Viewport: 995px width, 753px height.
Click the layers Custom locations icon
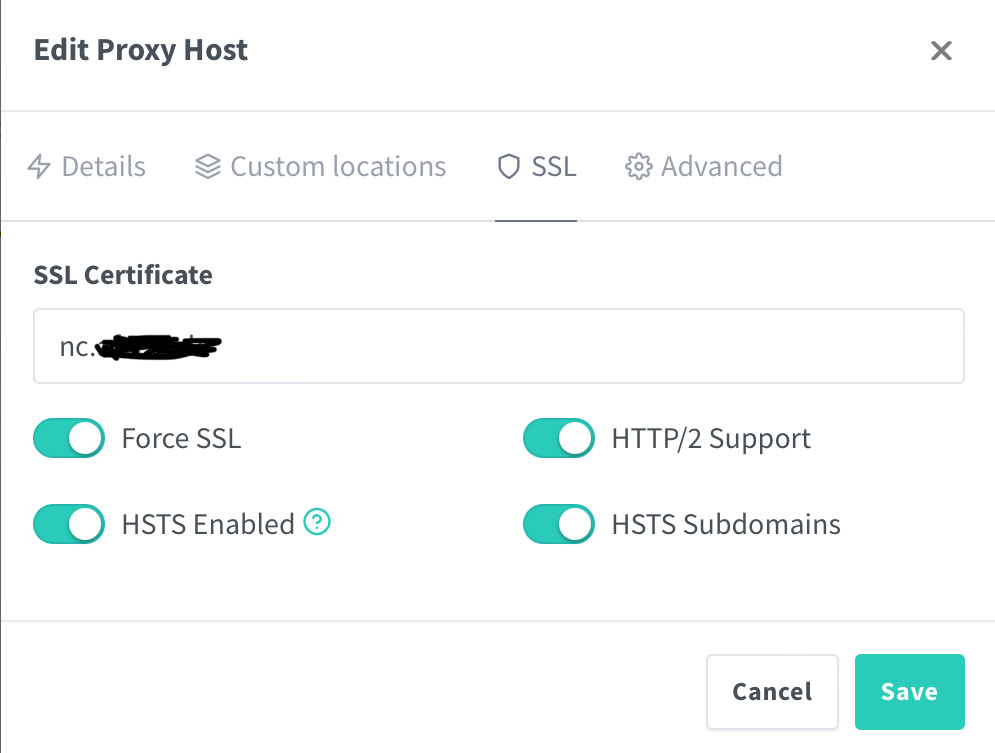208,166
